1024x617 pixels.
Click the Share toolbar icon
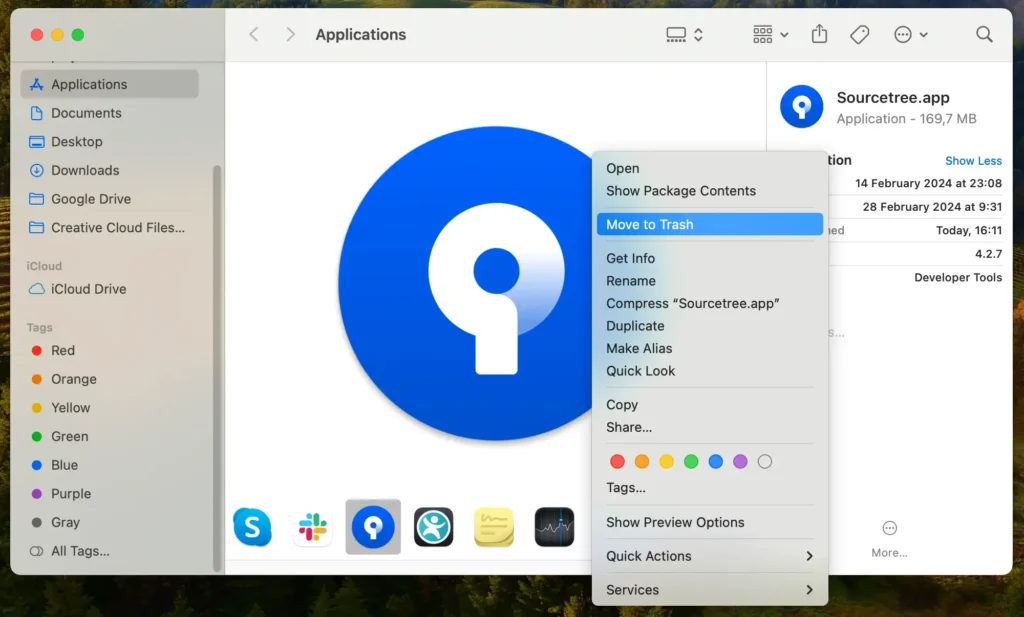[819, 34]
